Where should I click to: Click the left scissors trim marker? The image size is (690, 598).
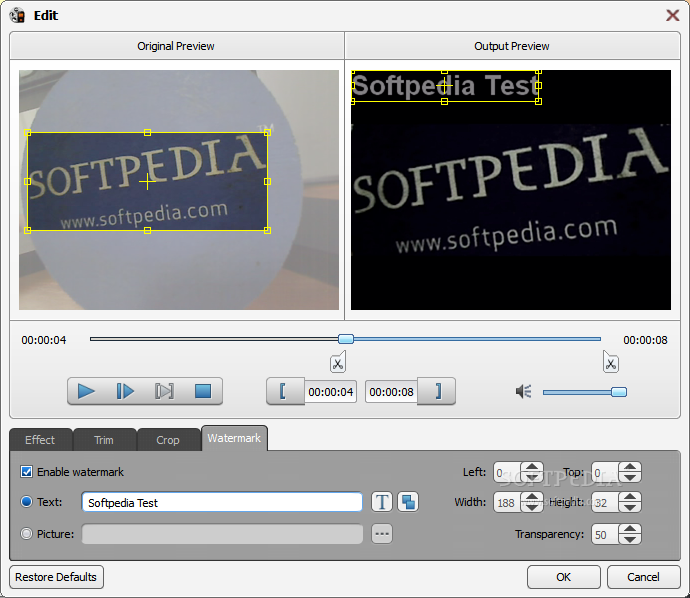(x=338, y=362)
